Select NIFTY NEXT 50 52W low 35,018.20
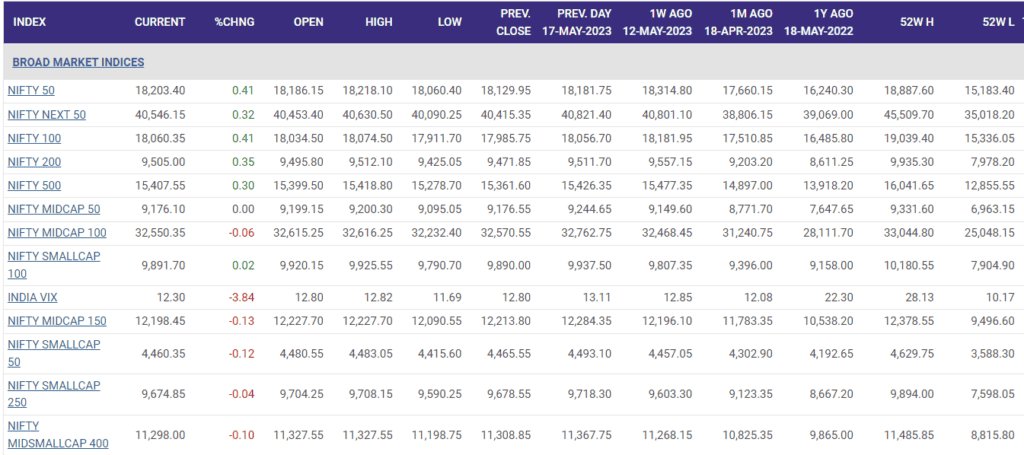Screen dimensions: 1024x455 pos(989,115)
